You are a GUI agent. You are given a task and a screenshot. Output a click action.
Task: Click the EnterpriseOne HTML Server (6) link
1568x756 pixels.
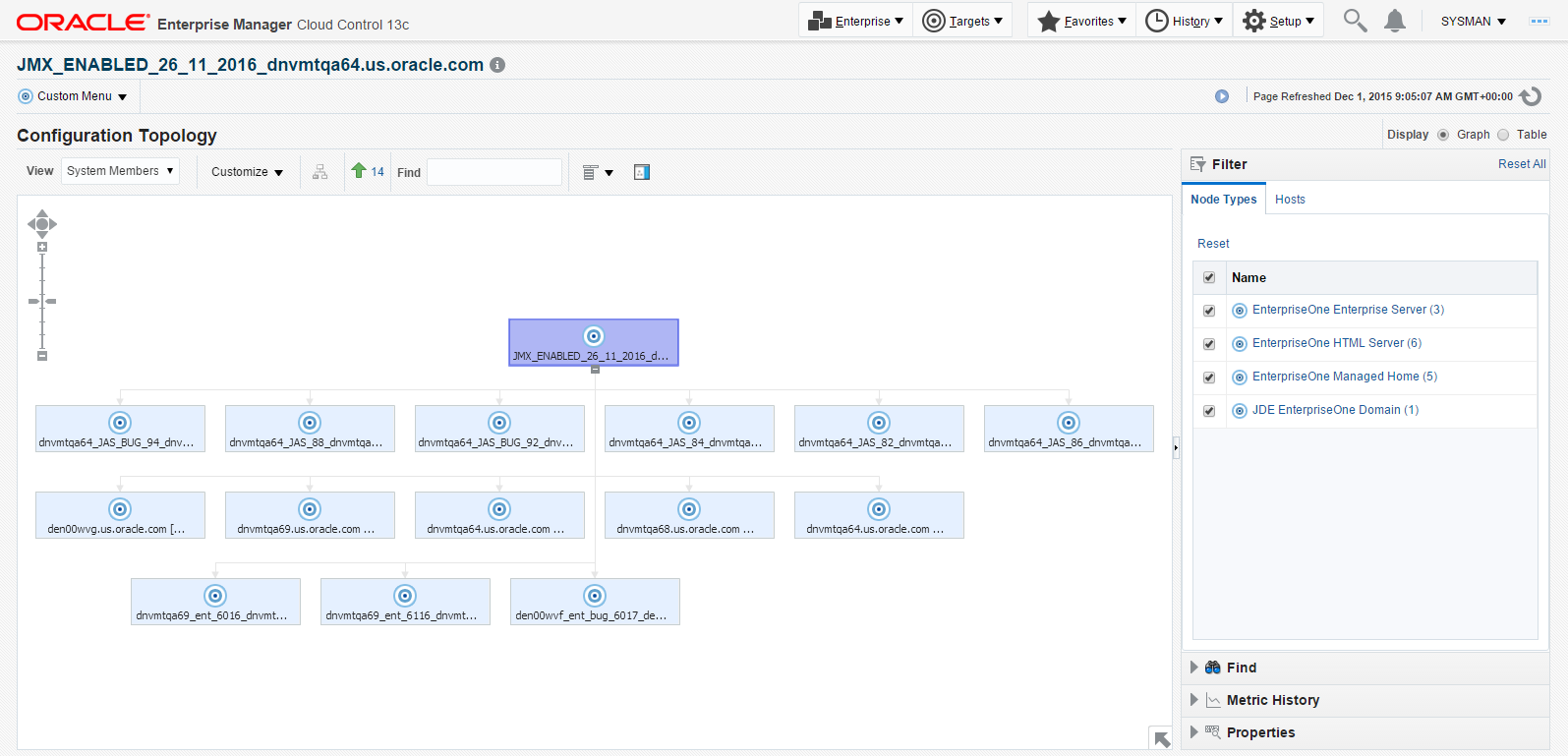pos(1337,343)
